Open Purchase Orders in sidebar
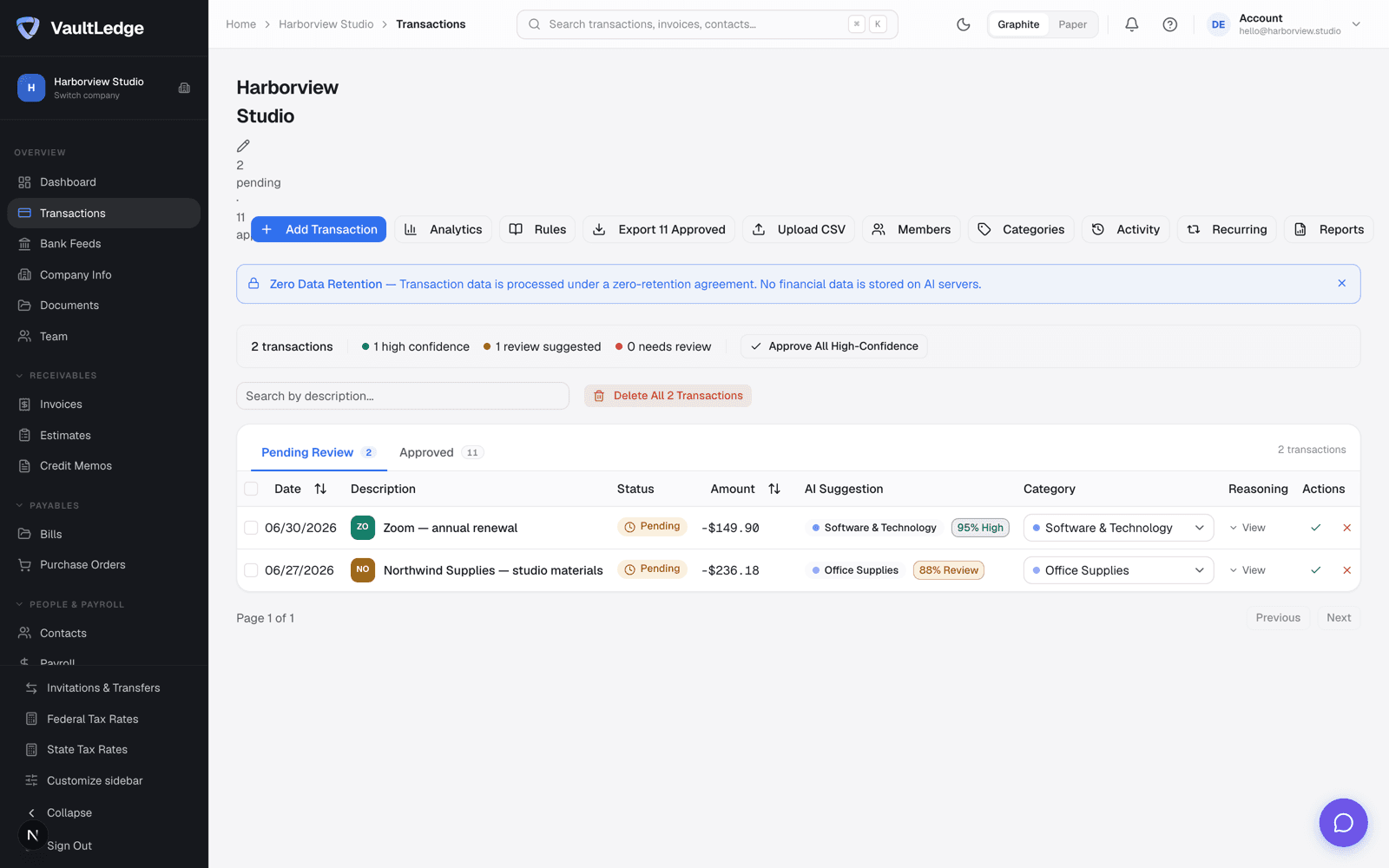This screenshot has width=1389, height=868. (x=103, y=565)
